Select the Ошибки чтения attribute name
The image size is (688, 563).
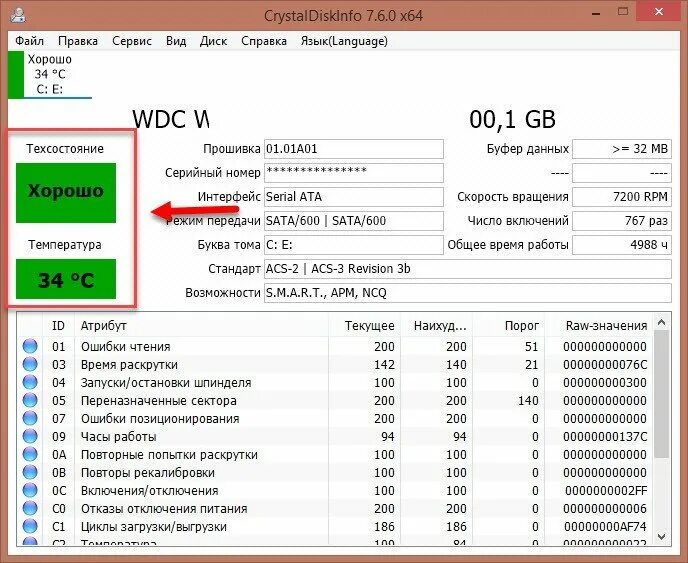pyautogui.click(x=125, y=347)
